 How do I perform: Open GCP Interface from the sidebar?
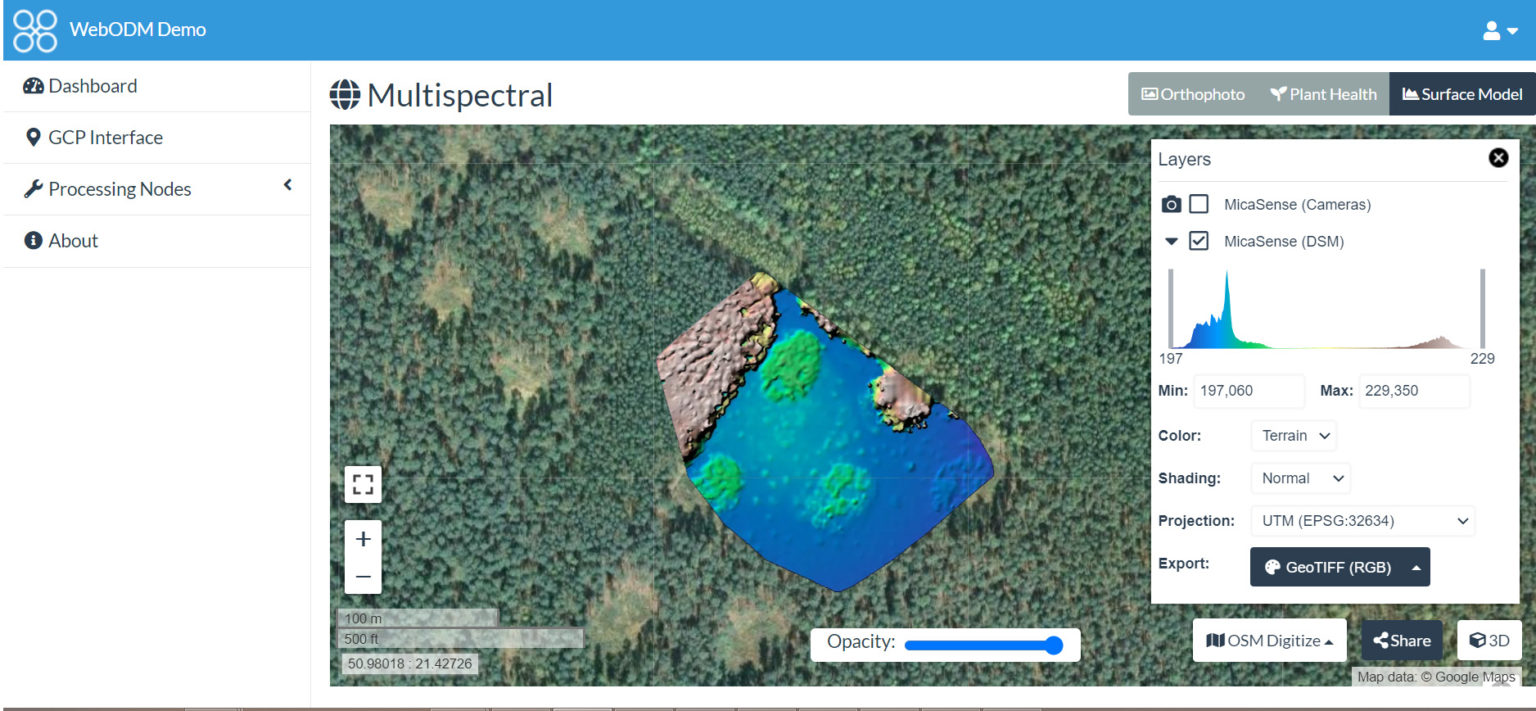coord(105,138)
